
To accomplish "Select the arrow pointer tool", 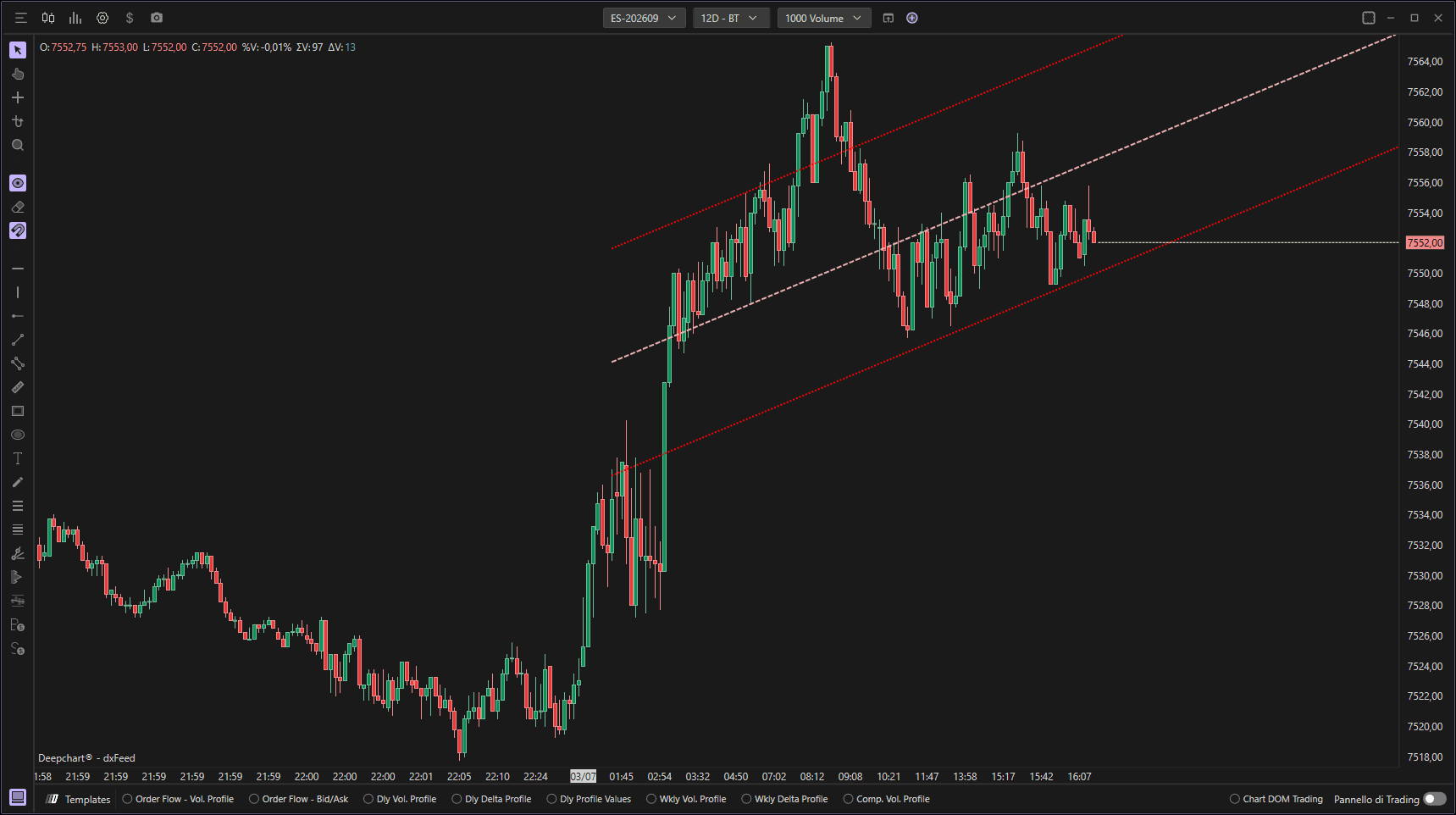I will point(18,50).
